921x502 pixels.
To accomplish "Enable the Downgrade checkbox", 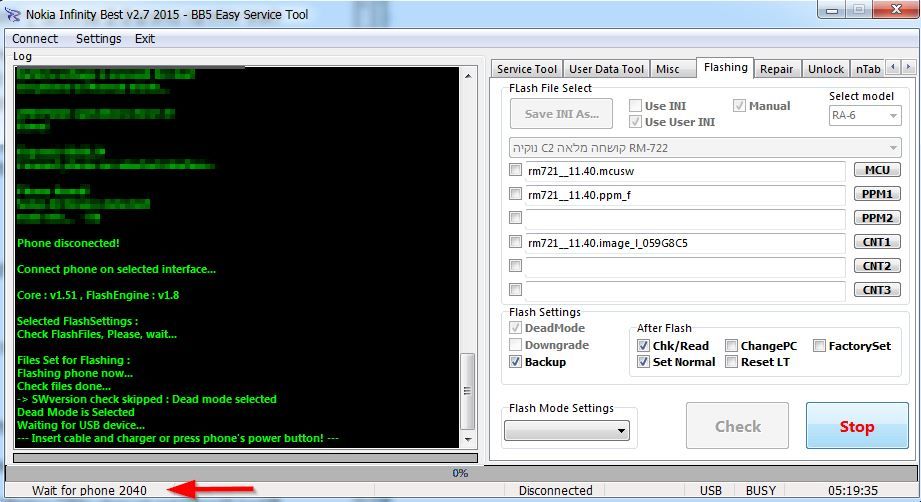I will 515,345.
